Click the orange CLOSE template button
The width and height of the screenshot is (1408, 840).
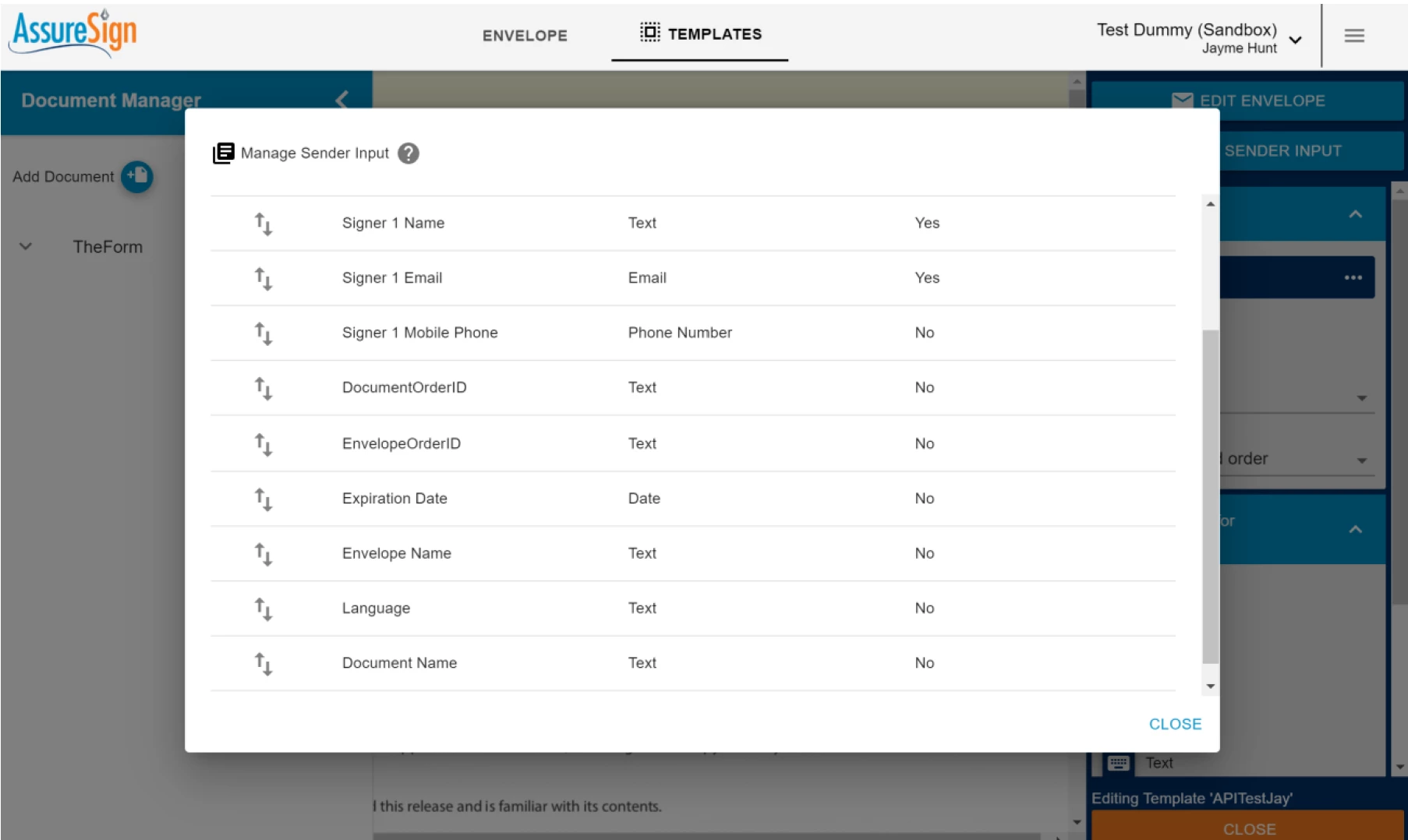tap(1249, 827)
